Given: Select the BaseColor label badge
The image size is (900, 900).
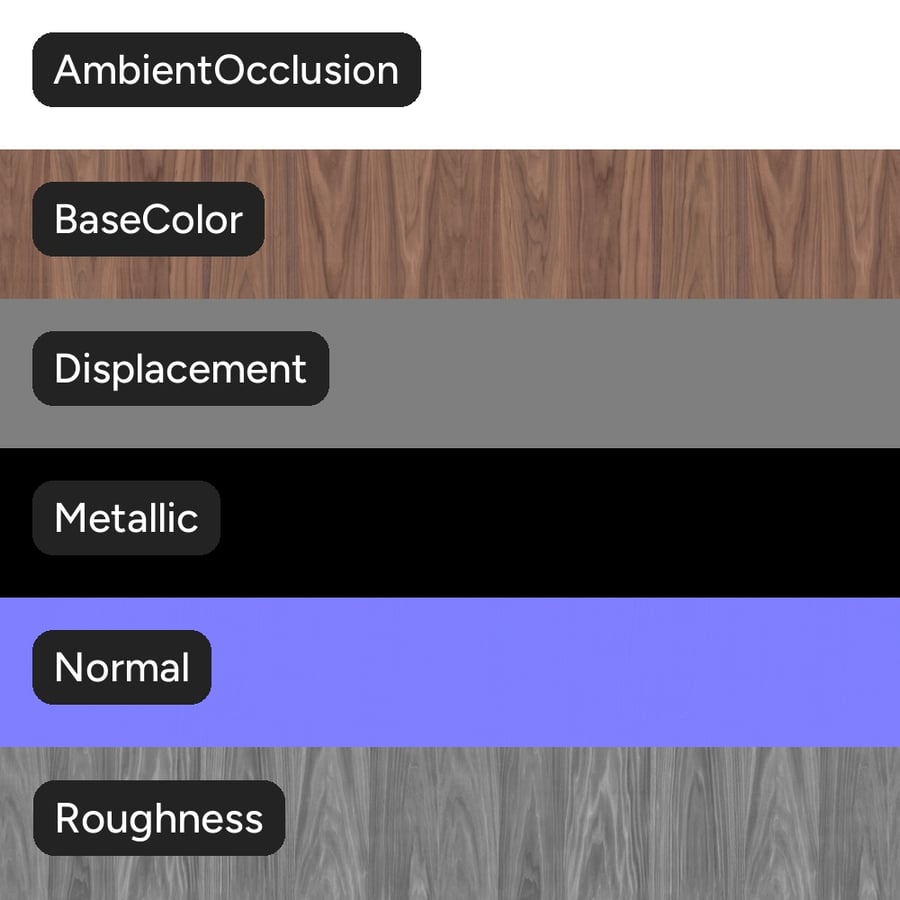Looking at the screenshot, I should coord(148,219).
